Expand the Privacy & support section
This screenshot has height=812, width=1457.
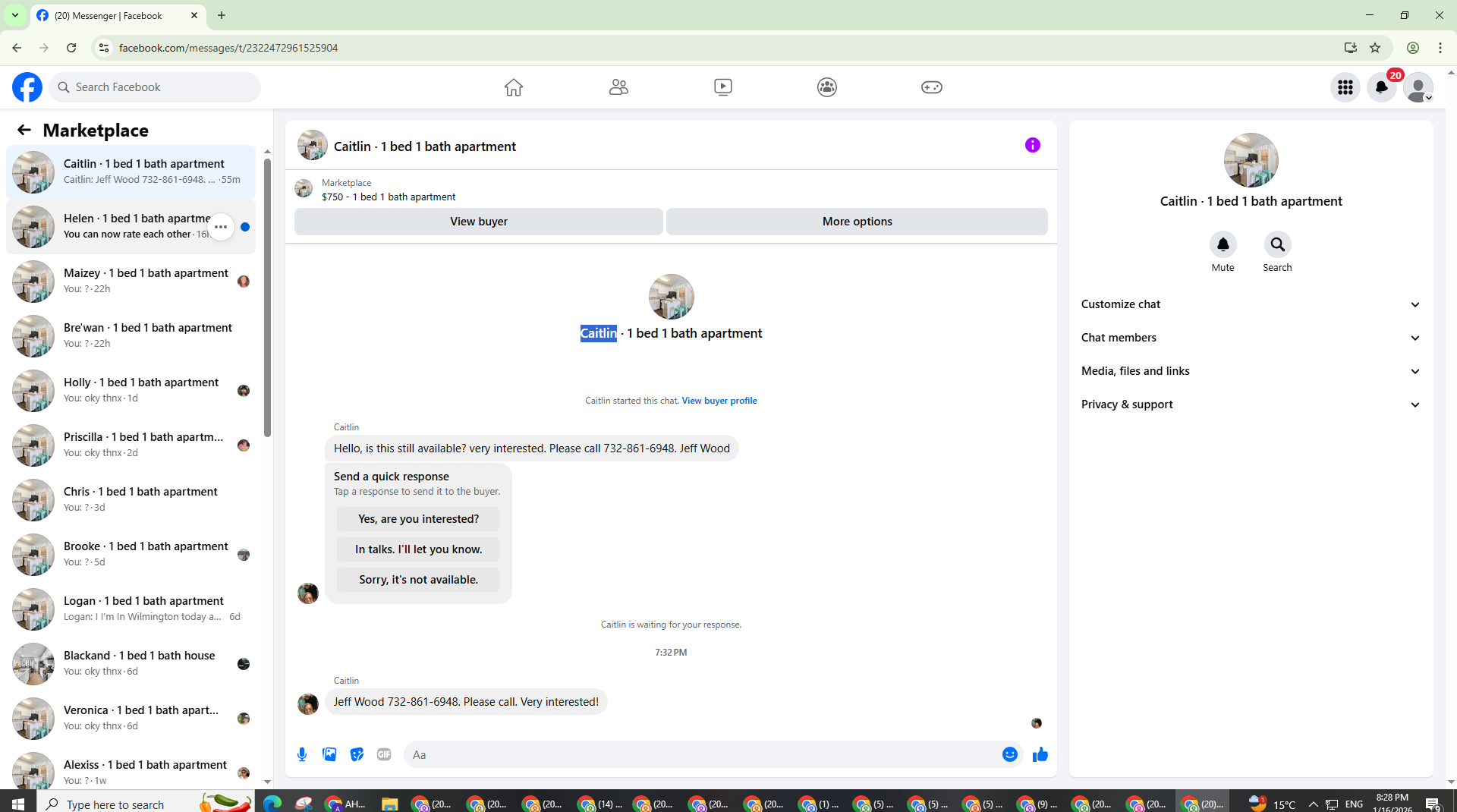click(1251, 404)
